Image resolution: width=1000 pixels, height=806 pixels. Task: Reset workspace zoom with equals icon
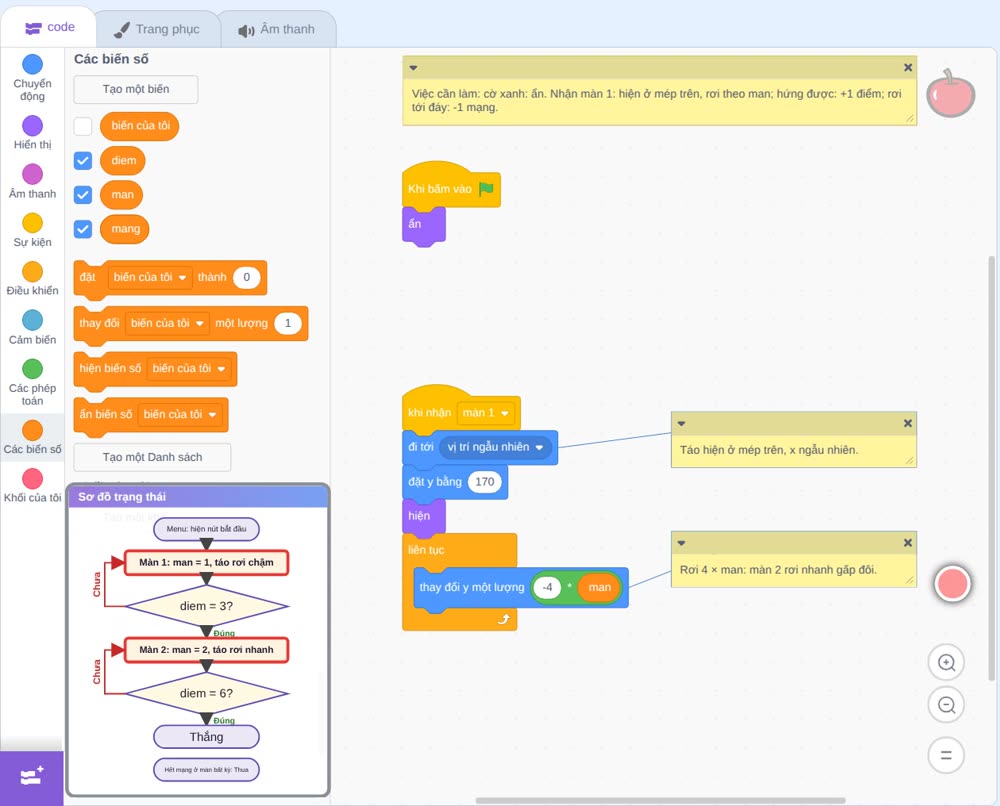tap(946, 756)
